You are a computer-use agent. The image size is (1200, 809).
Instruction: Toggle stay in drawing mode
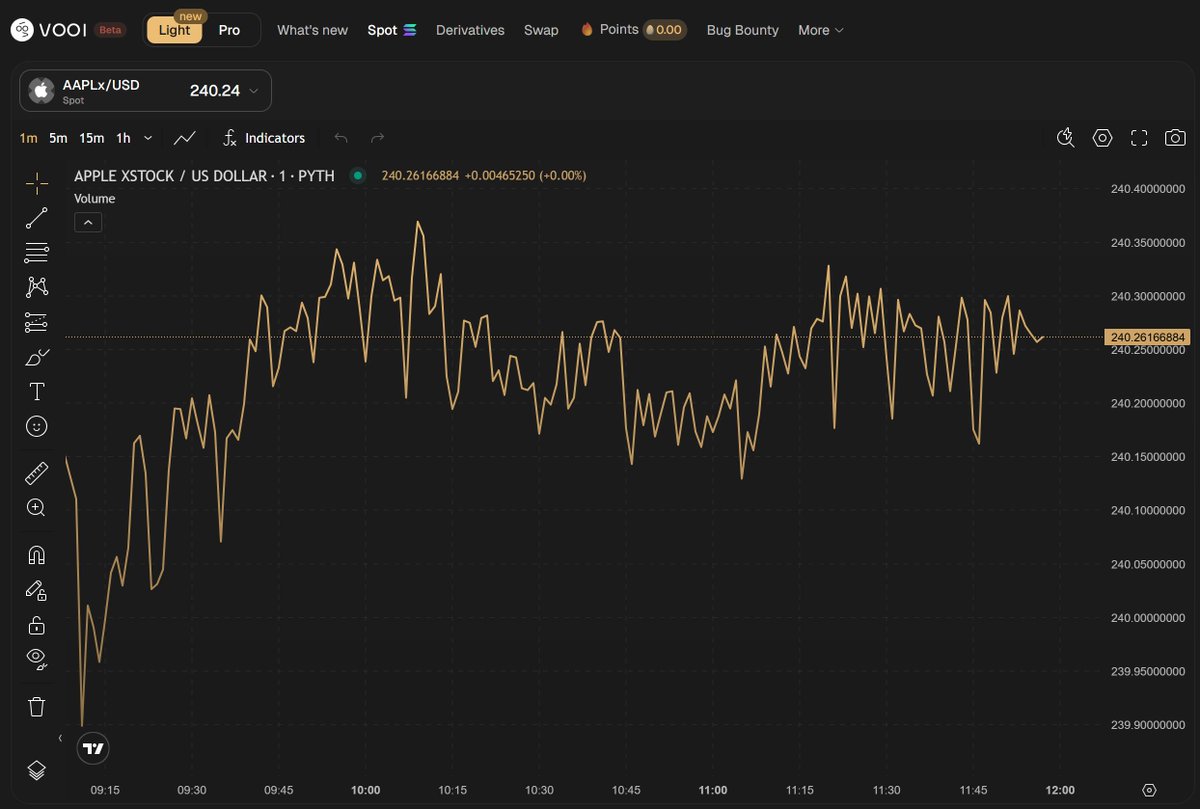(37, 590)
